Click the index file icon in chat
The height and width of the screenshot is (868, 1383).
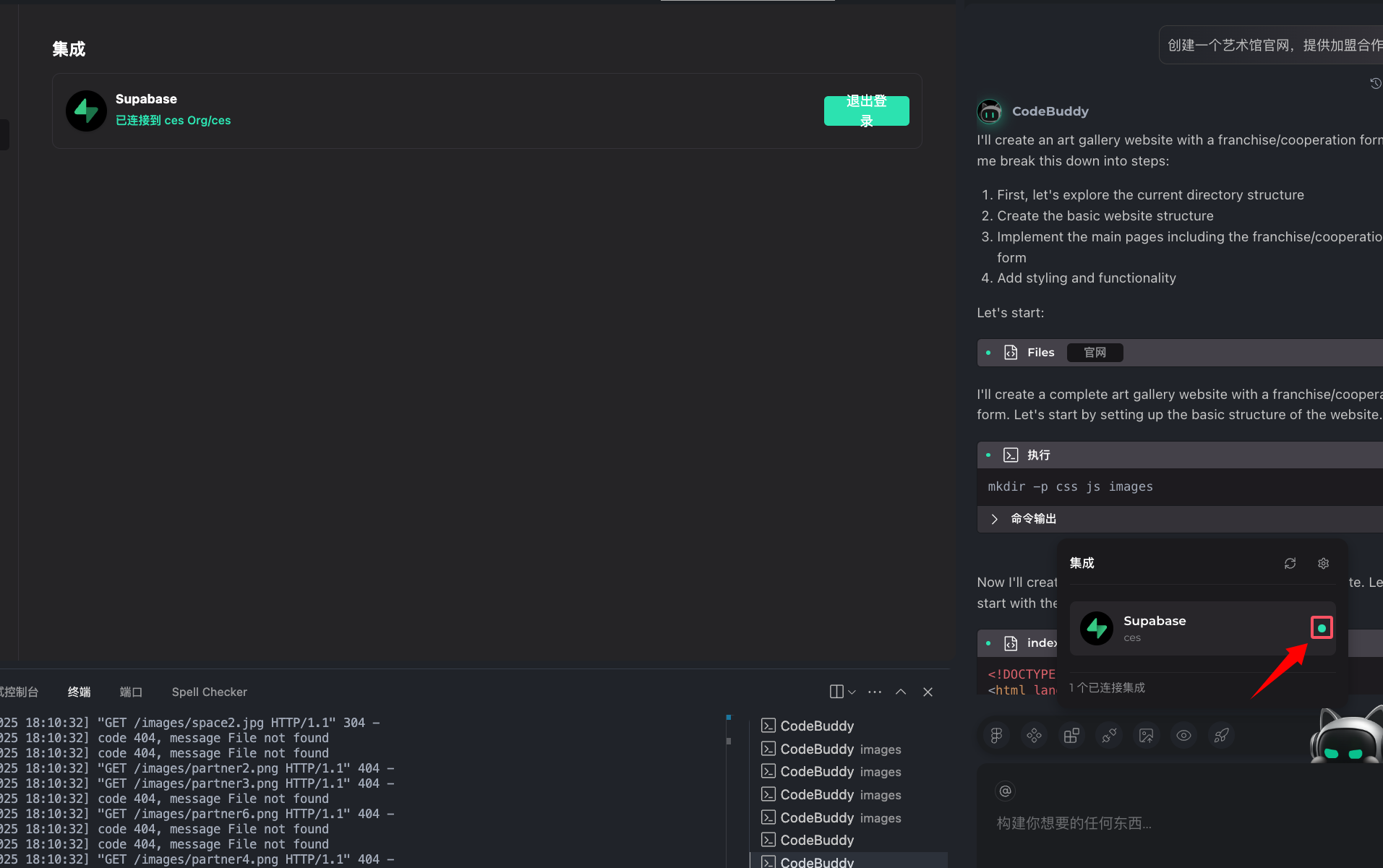(1011, 643)
